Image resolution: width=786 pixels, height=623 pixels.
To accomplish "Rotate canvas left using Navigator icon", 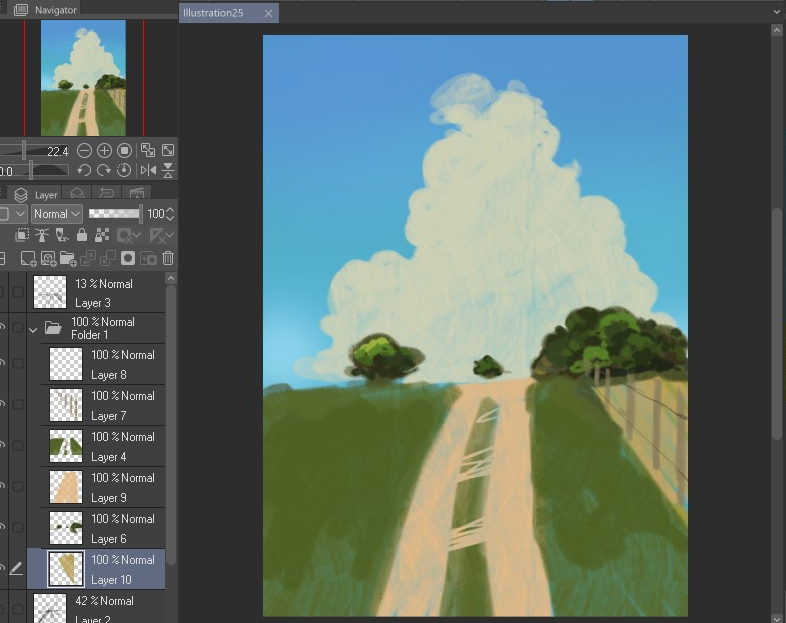I will pyautogui.click(x=85, y=171).
